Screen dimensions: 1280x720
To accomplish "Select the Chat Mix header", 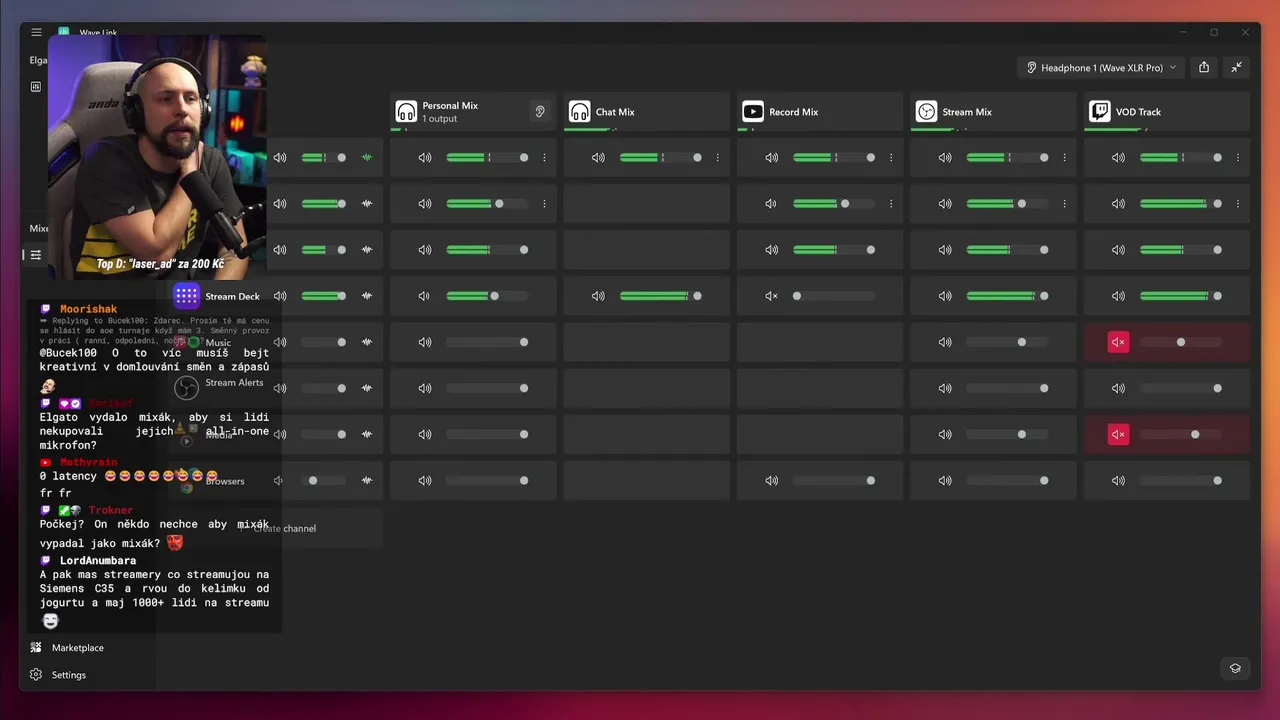I will point(646,111).
